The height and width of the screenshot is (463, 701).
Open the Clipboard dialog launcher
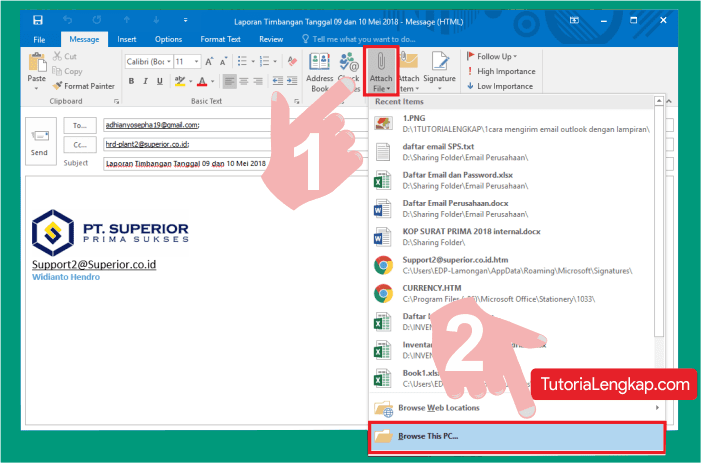tap(117, 101)
